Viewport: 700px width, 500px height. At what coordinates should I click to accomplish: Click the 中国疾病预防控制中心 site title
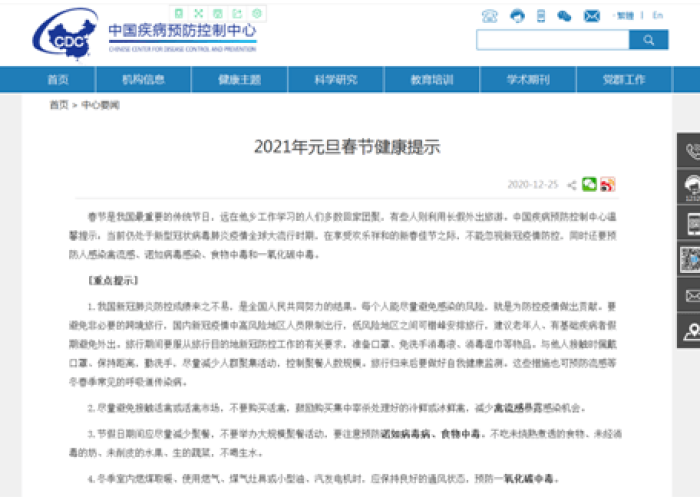click(183, 31)
